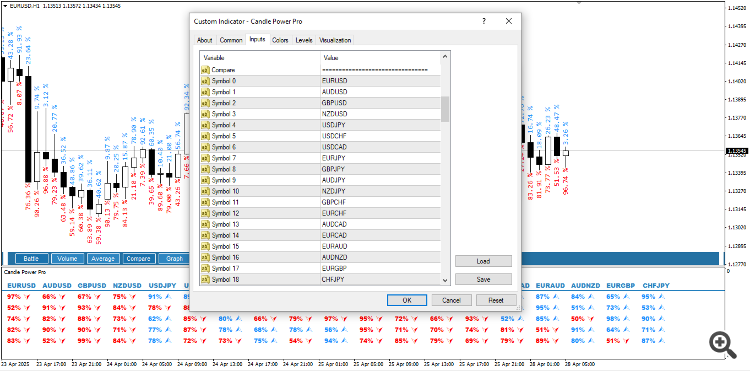The height and width of the screenshot is (371, 750).
Task: Click the Volume button on chart
Action: coord(67,259)
